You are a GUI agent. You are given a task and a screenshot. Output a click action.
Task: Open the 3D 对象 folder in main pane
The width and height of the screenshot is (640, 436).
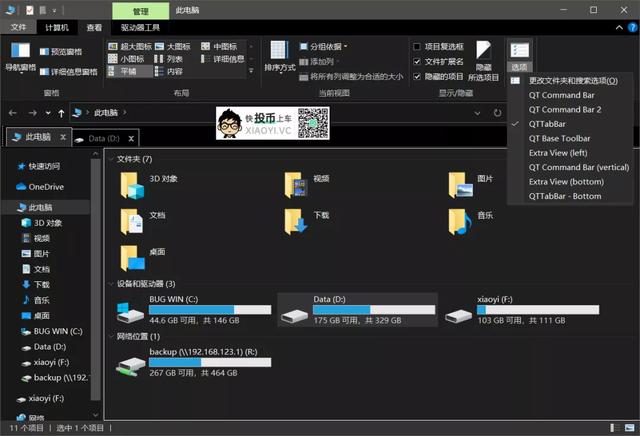(x=149, y=185)
